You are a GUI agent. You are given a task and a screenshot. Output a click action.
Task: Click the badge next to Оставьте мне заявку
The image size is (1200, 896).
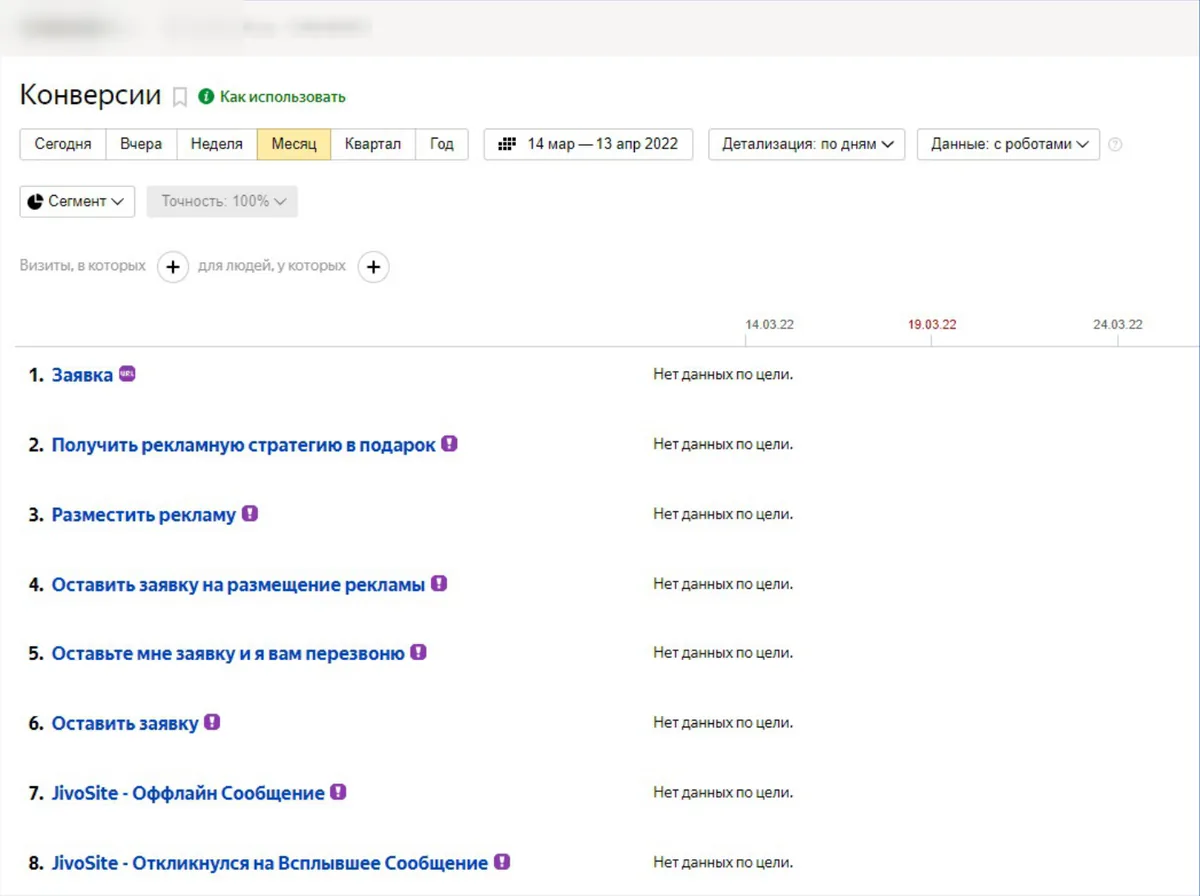pos(418,652)
